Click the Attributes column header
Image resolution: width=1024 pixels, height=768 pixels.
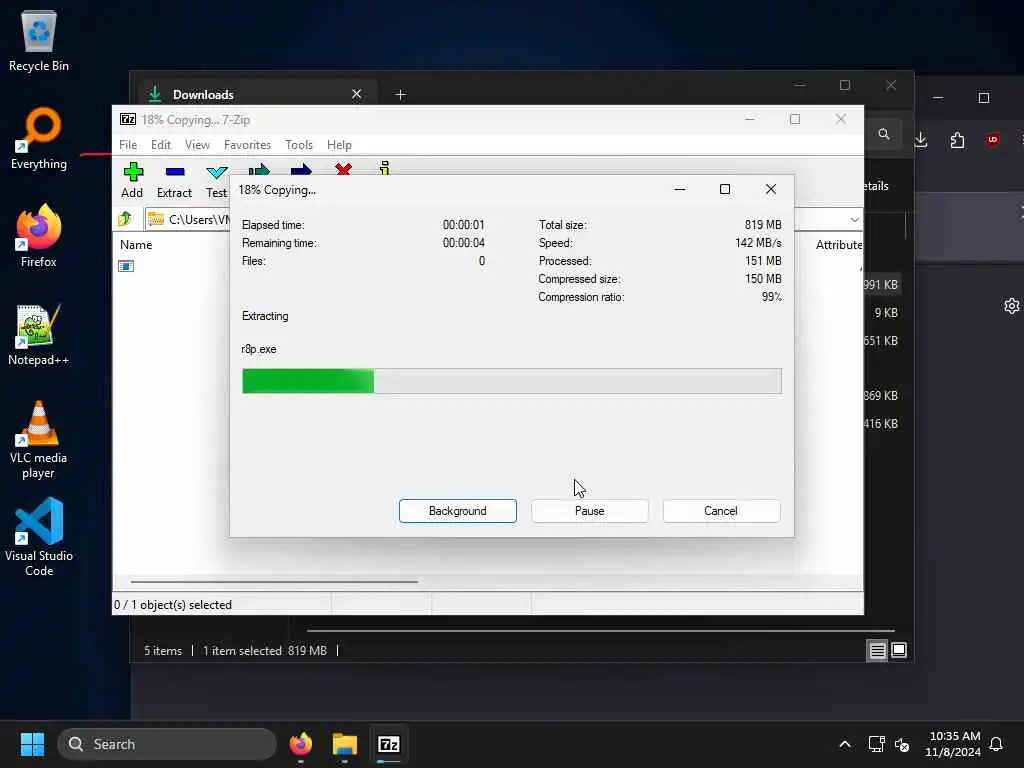coord(839,245)
